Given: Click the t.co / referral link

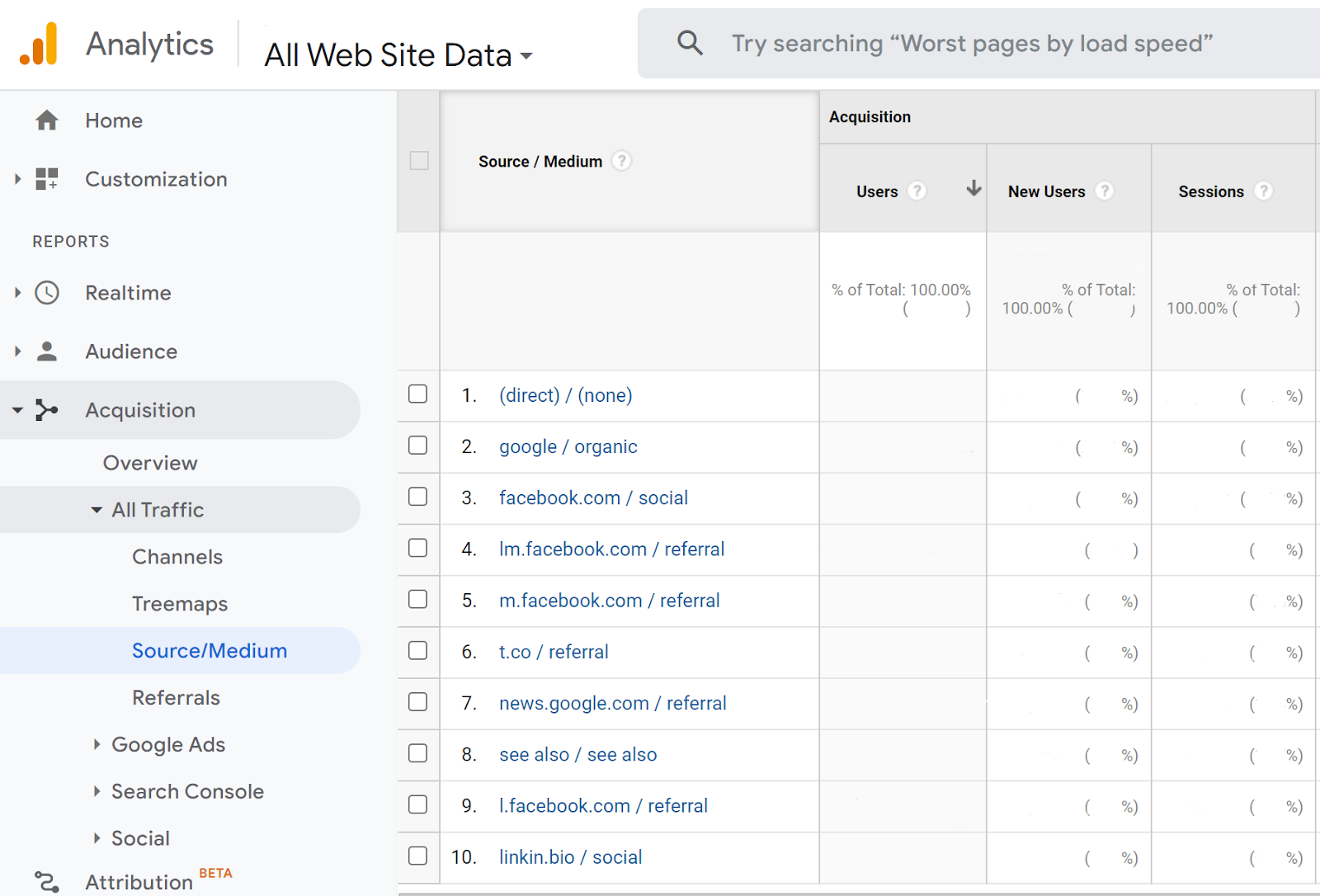Looking at the screenshot, I should pos(553,652).
